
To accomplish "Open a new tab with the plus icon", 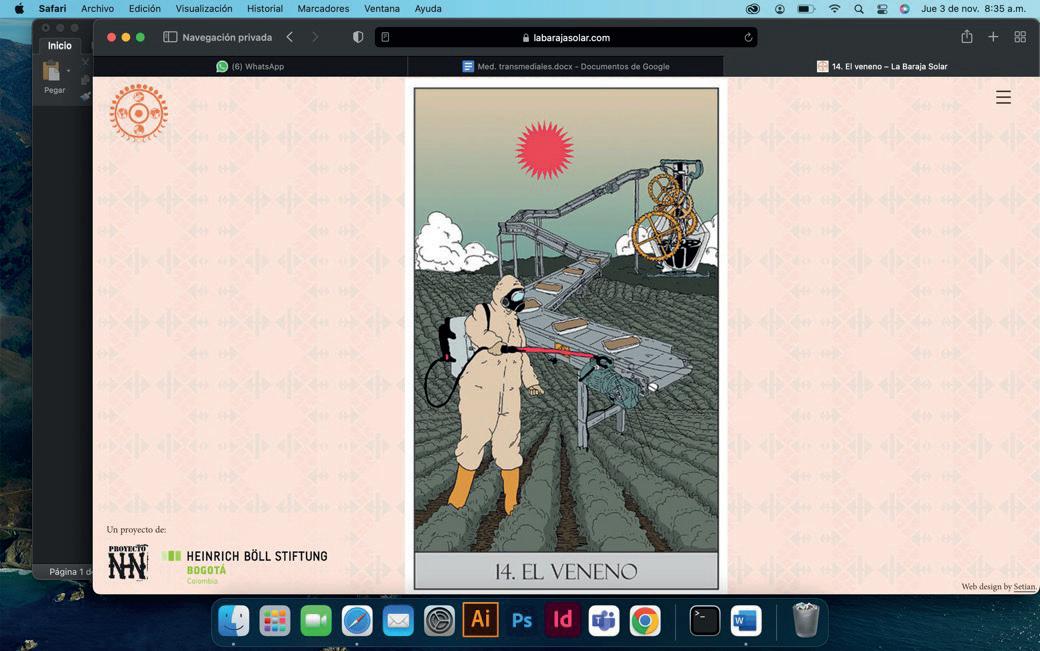I will click(x=993, y=37).
